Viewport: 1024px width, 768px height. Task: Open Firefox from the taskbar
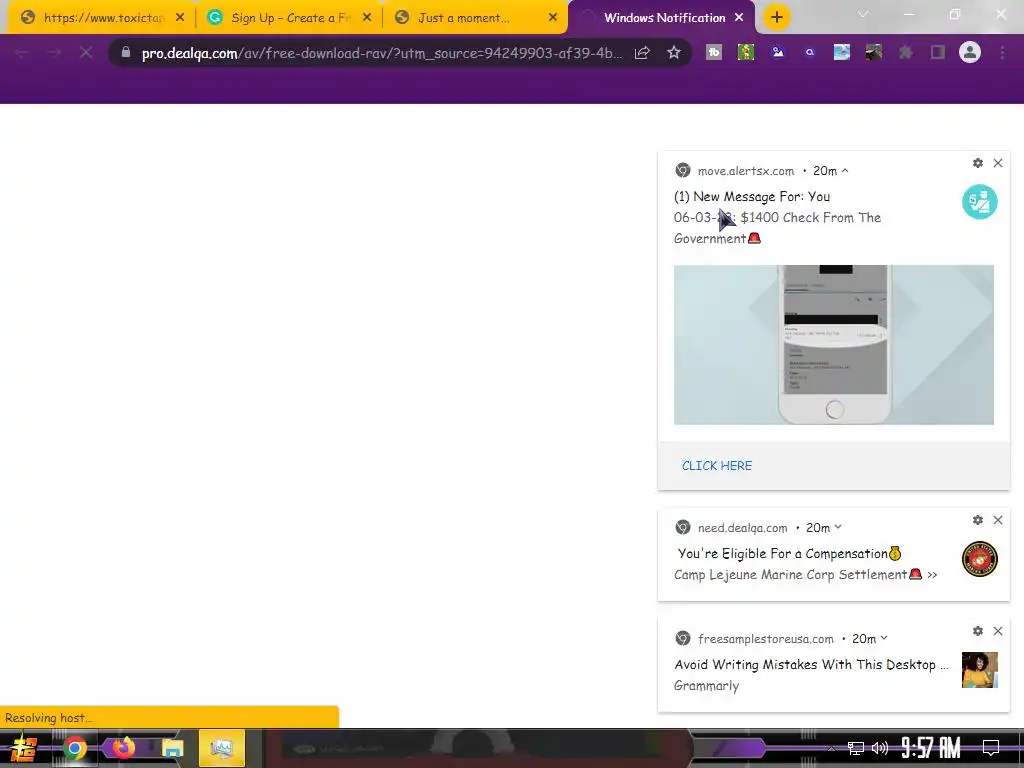123,748
